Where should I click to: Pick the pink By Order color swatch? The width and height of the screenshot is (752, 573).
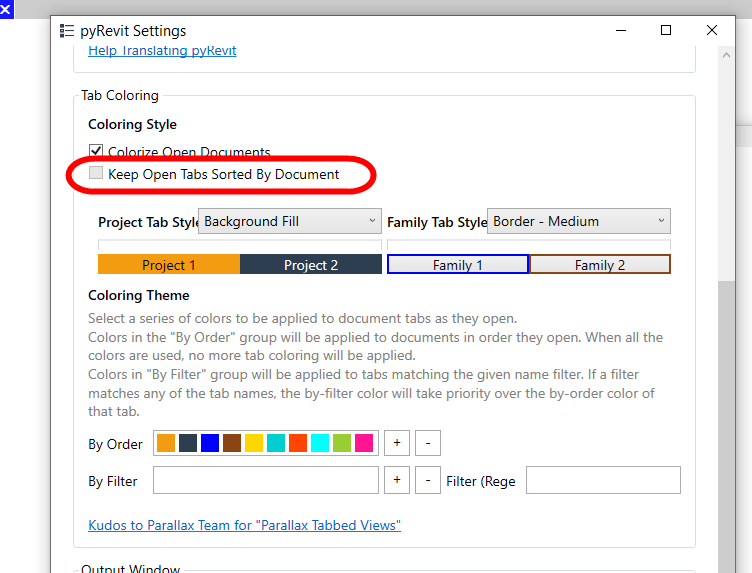pos(364,443)
